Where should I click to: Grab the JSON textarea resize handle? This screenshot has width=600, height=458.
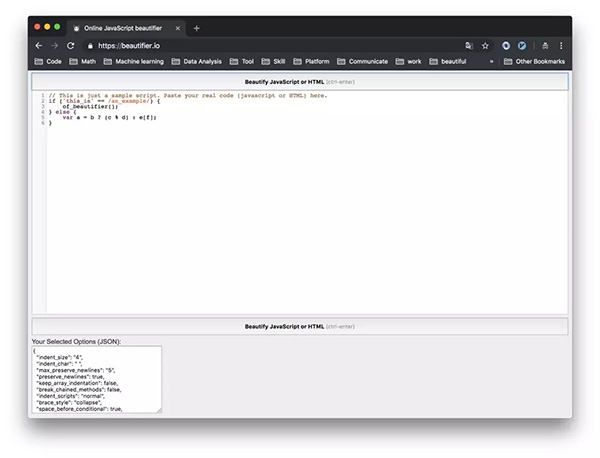[159, 411]
